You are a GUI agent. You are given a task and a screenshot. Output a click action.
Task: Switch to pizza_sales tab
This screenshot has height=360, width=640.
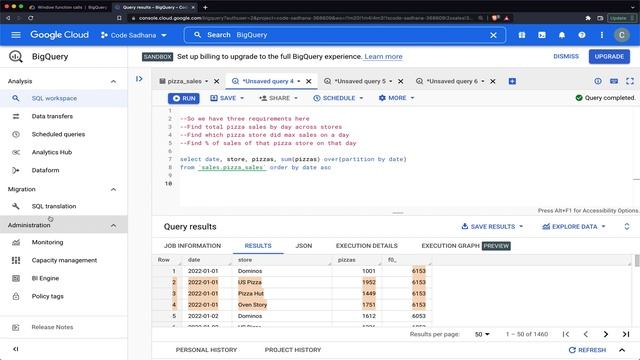click(184, 81)
